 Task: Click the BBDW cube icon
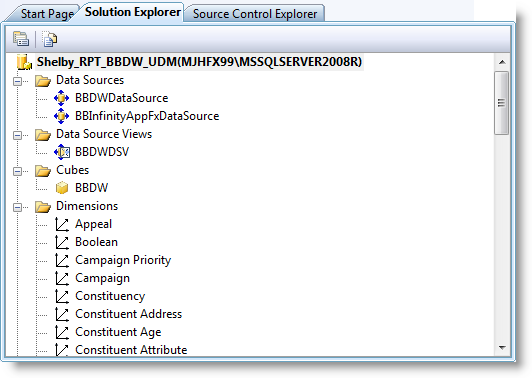click(62, 188)
